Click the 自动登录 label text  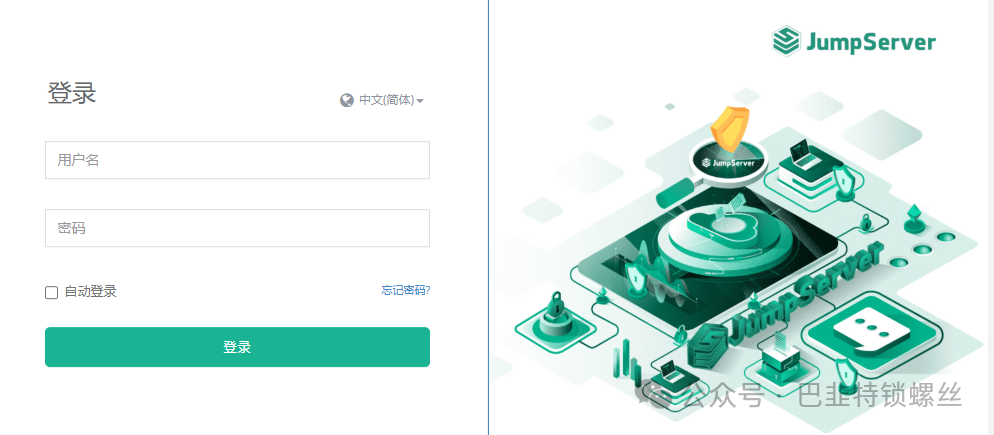coord(91,292)
